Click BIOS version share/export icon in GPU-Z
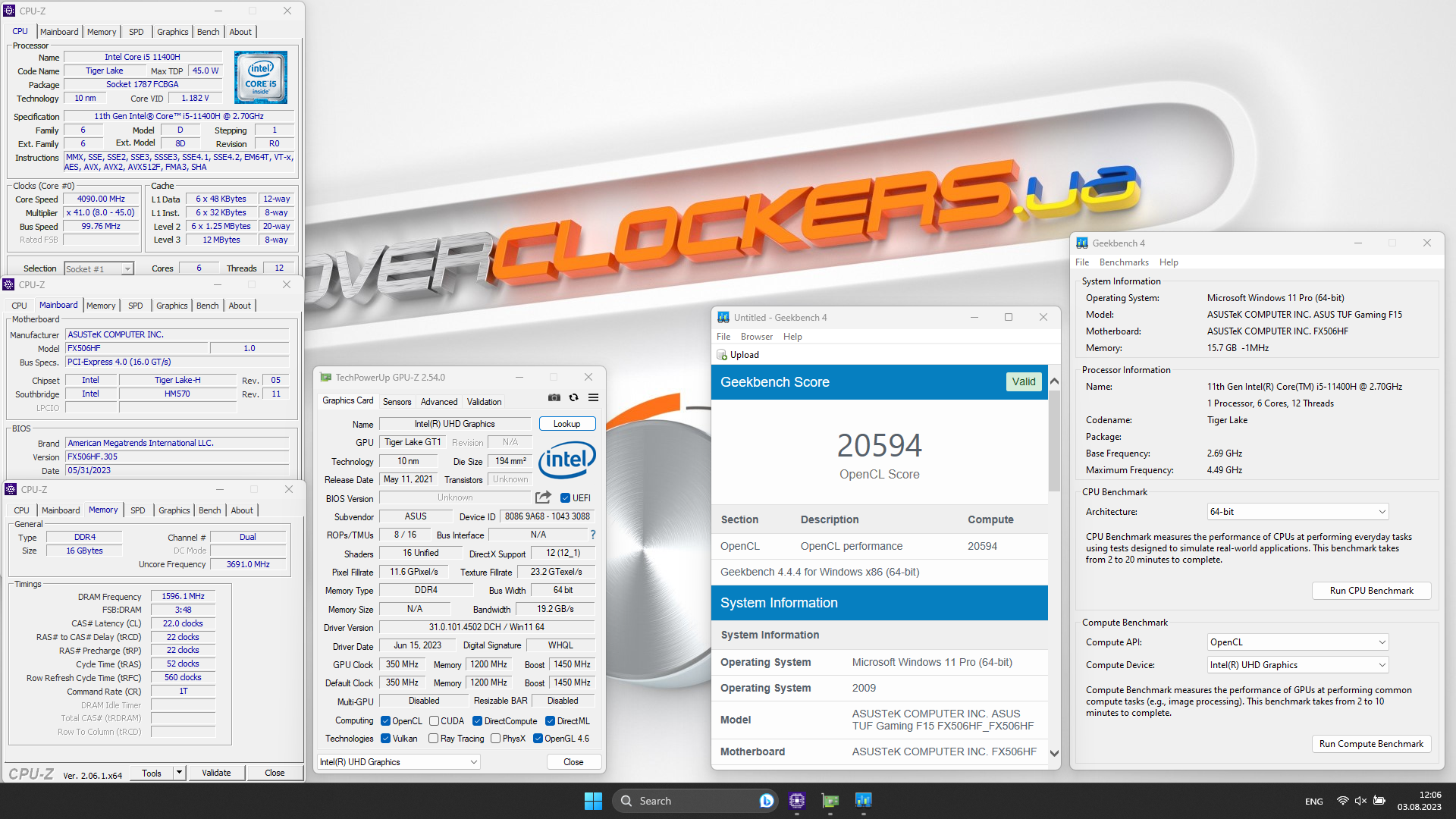Screen dimensions: 1456x819 click(543, 497)
